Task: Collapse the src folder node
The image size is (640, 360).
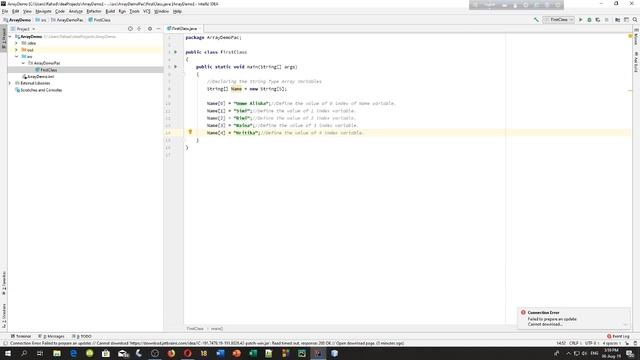Action: [17, 56]
